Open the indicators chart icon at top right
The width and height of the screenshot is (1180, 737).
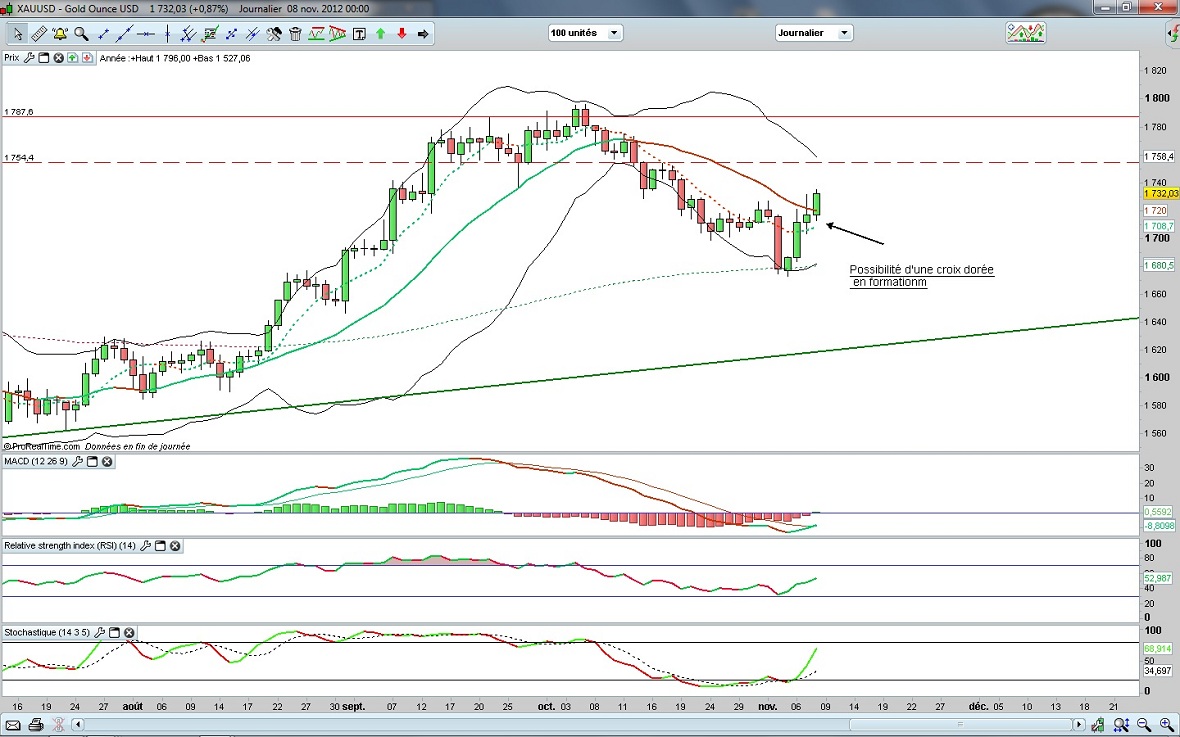pos(1025,33)
